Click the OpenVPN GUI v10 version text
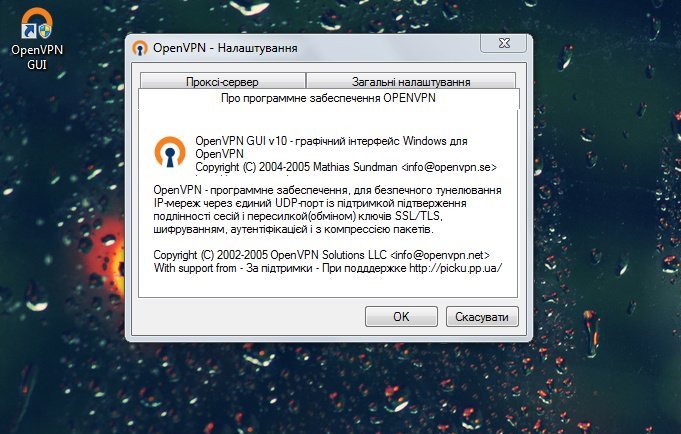This screenshot has height=434, width=681. click(241, 141)
